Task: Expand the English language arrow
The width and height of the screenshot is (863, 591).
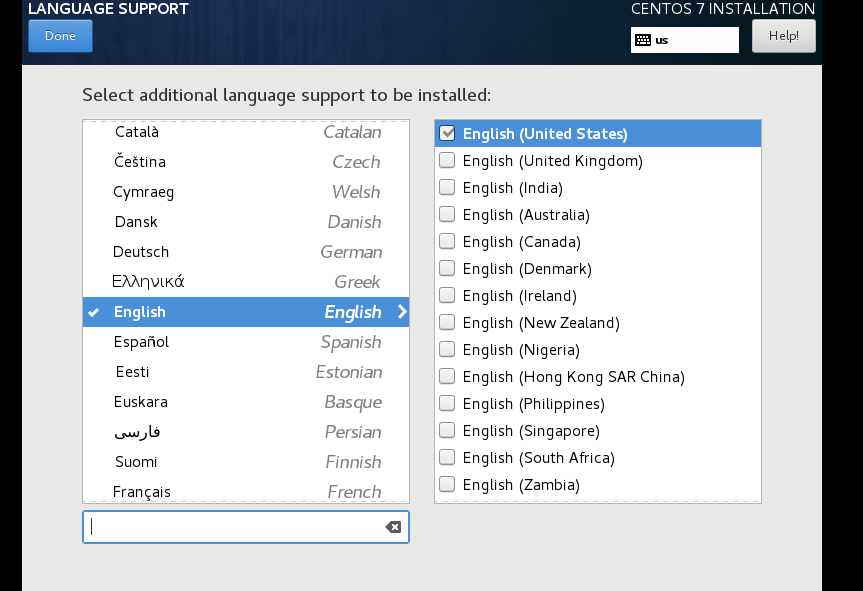Action: point(402,312)
